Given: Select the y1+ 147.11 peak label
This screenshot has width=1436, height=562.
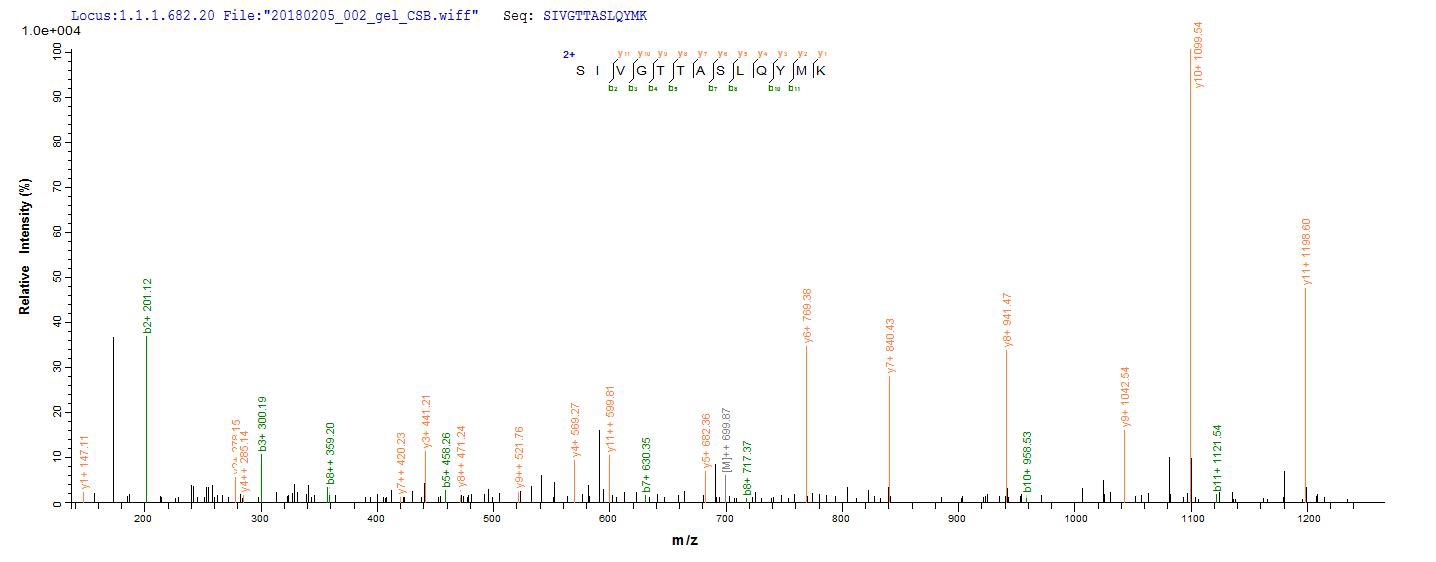Looking at the screenshot, I should point(86,462).
